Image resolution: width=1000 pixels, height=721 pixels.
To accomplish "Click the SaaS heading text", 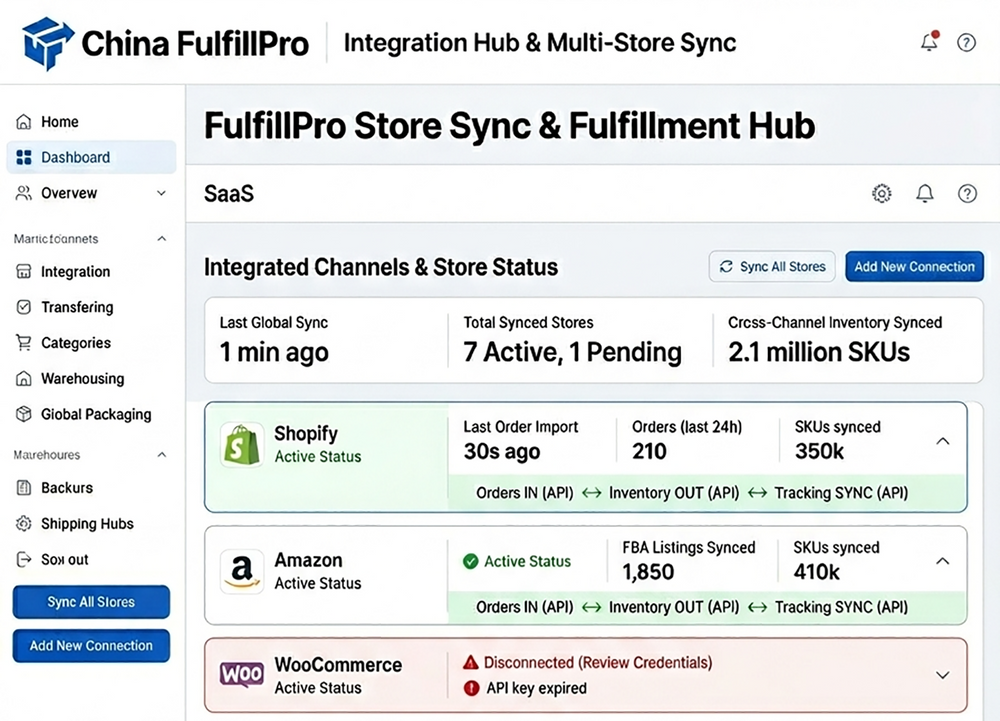I will point(229,193).
